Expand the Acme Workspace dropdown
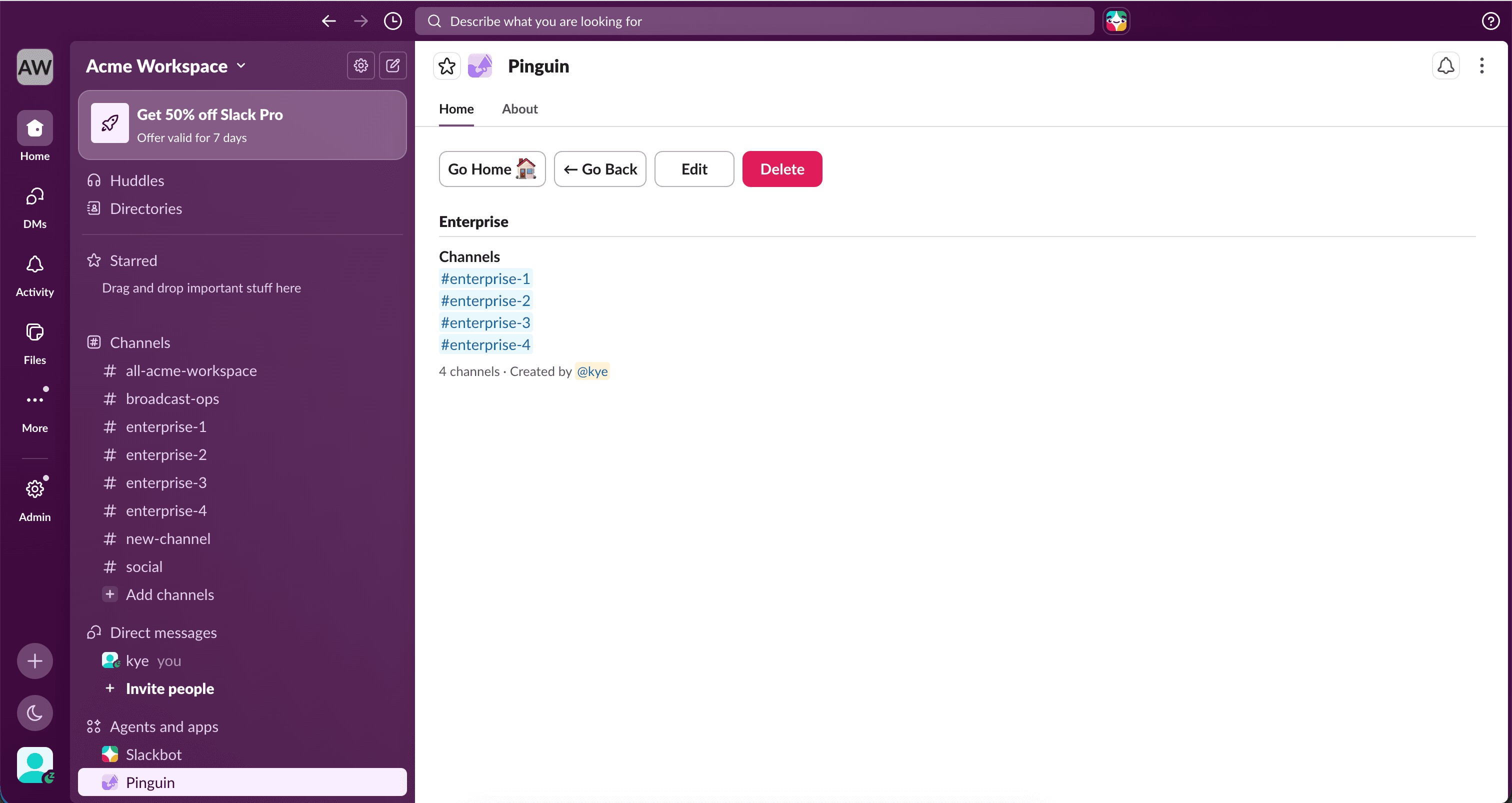Viewport: 1512px width, 803px height. [x=166, y=65]
